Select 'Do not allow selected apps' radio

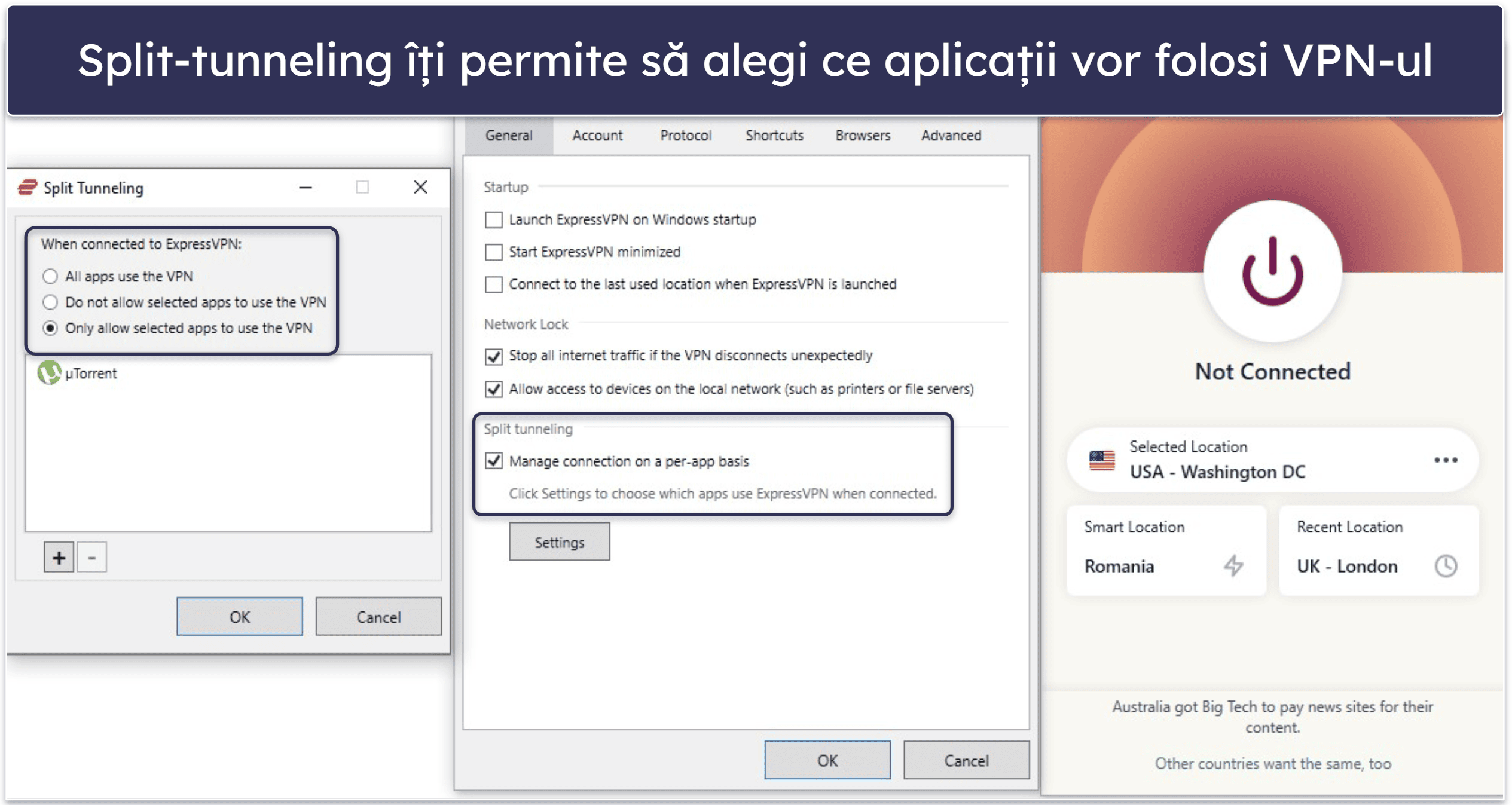[x=50, y=302]
